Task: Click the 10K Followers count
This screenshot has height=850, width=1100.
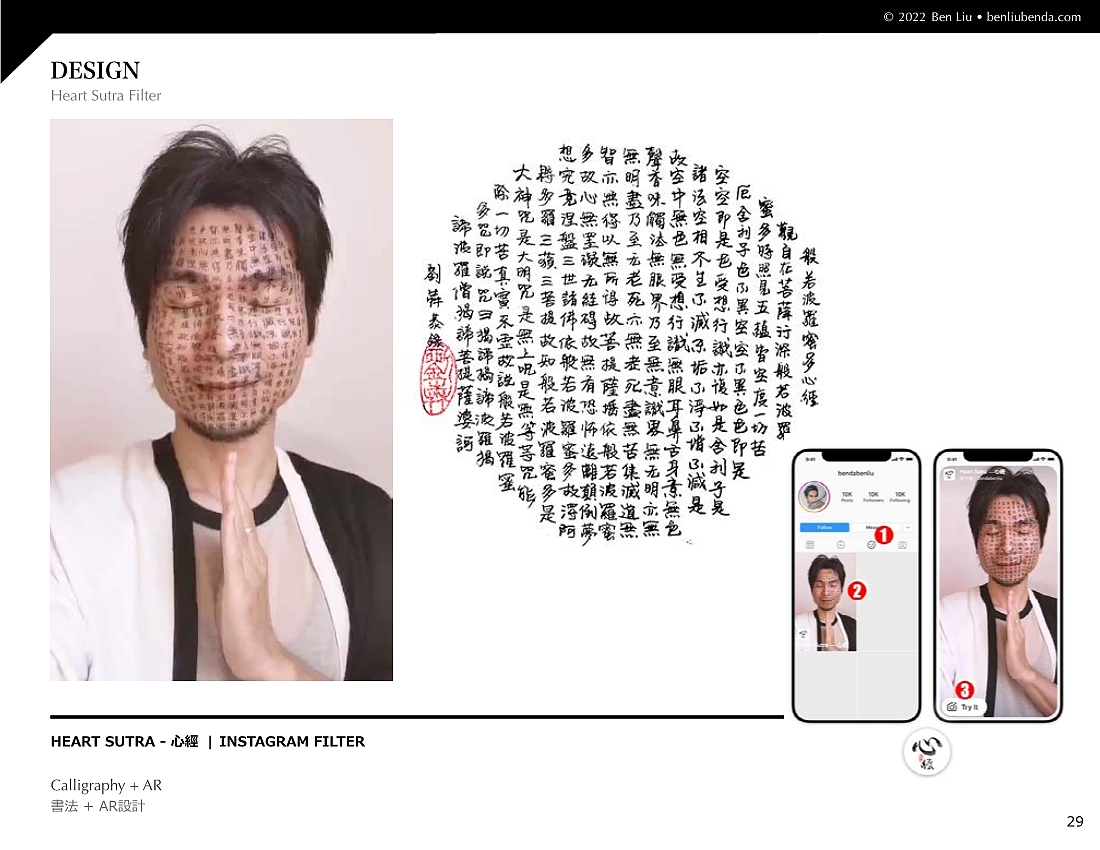Action: click(x=872, y=494)
